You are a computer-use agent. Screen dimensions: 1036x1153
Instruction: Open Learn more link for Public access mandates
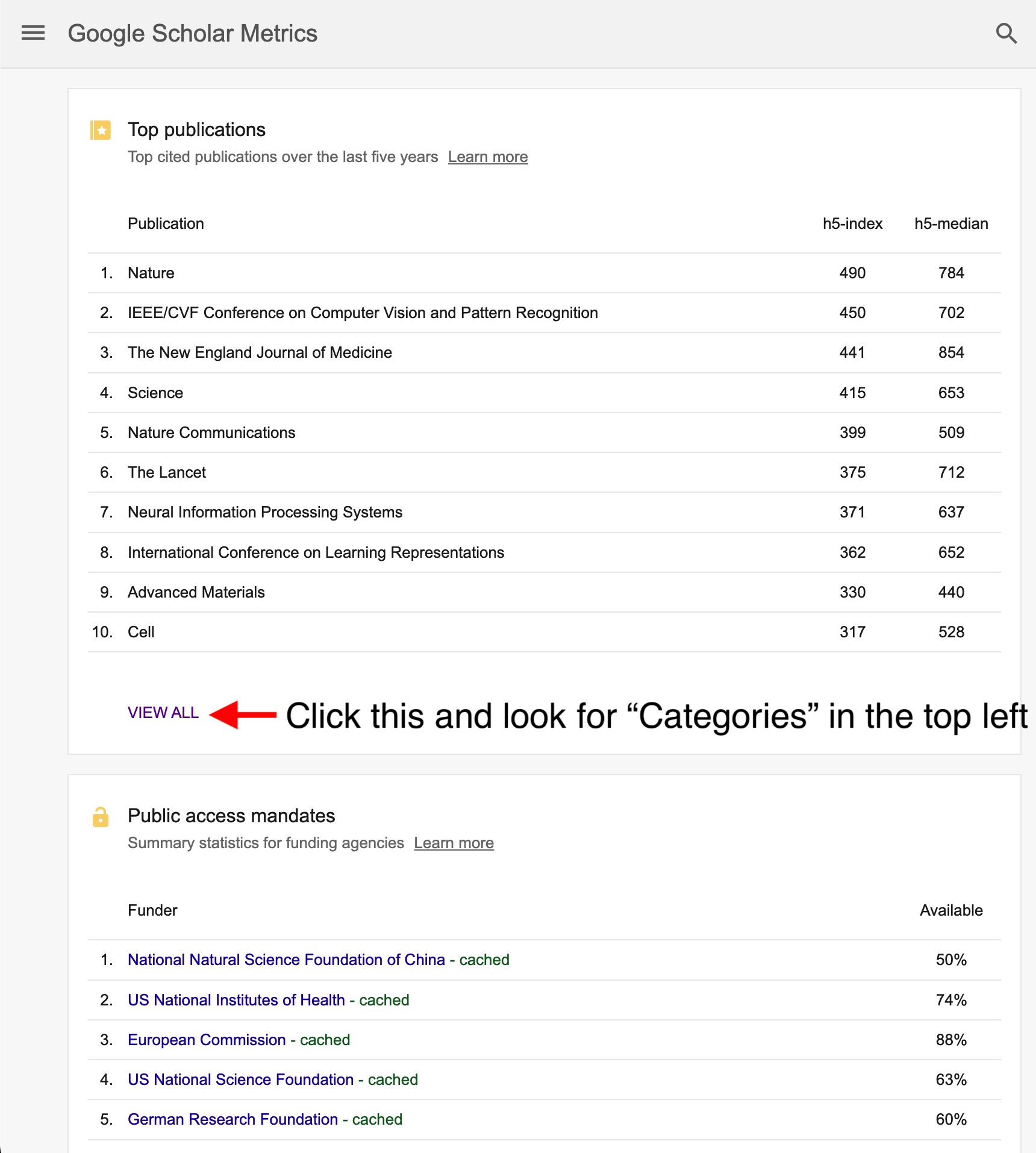pyautogui.click(x=454, y=843)
